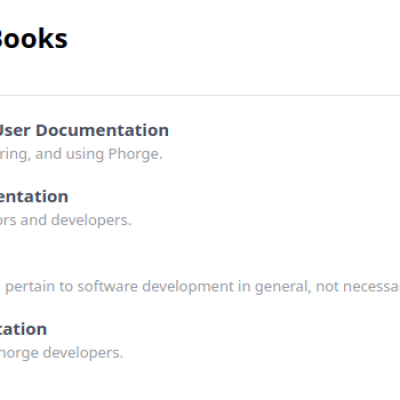400x400 pixels.
Task: Open the User Documentation book
Action: pyautogui.click(x=84, y=130)
